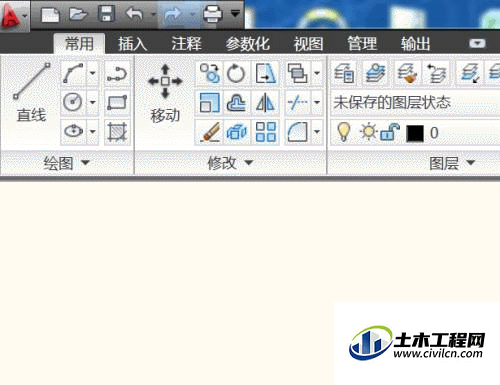The height and width of the screenshot is (385, 500).
Task: Open the Circle tool dropdown arrow
Action: point(93,102)
